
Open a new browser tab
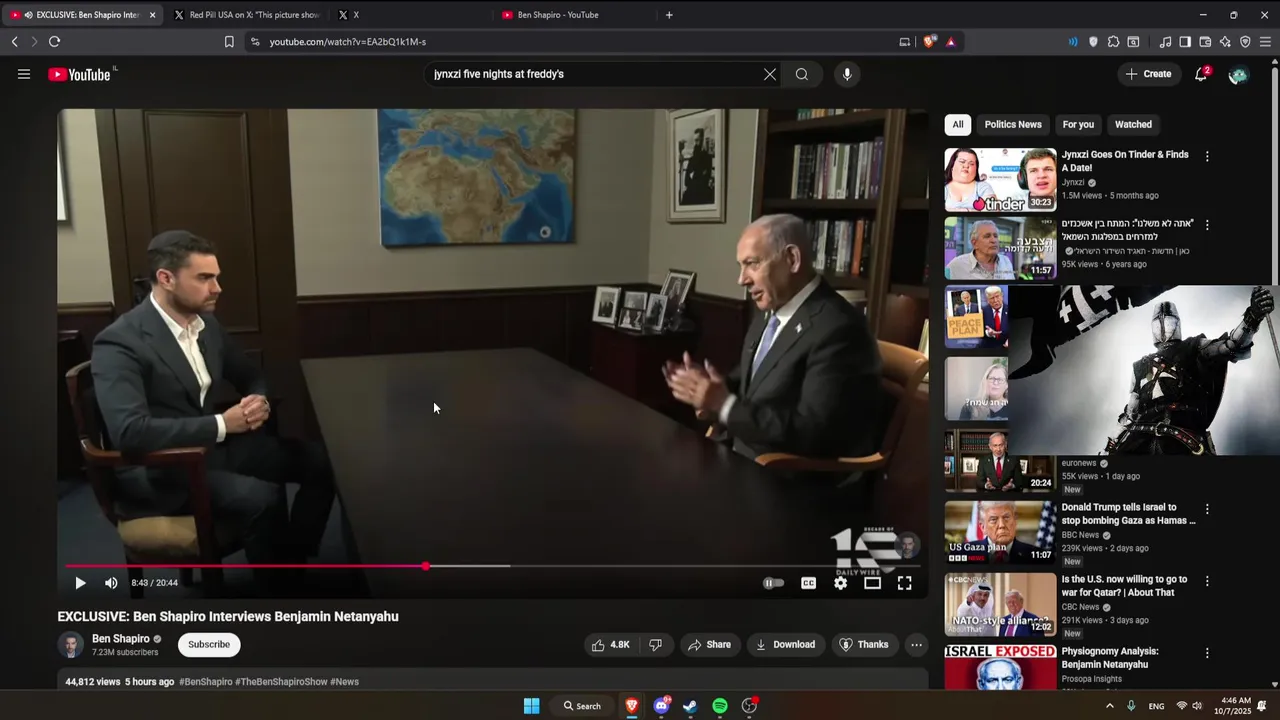(669, 15)
